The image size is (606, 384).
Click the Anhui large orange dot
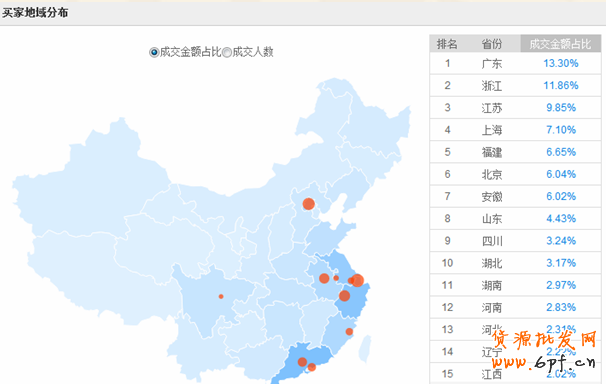(x=324, y=278)
